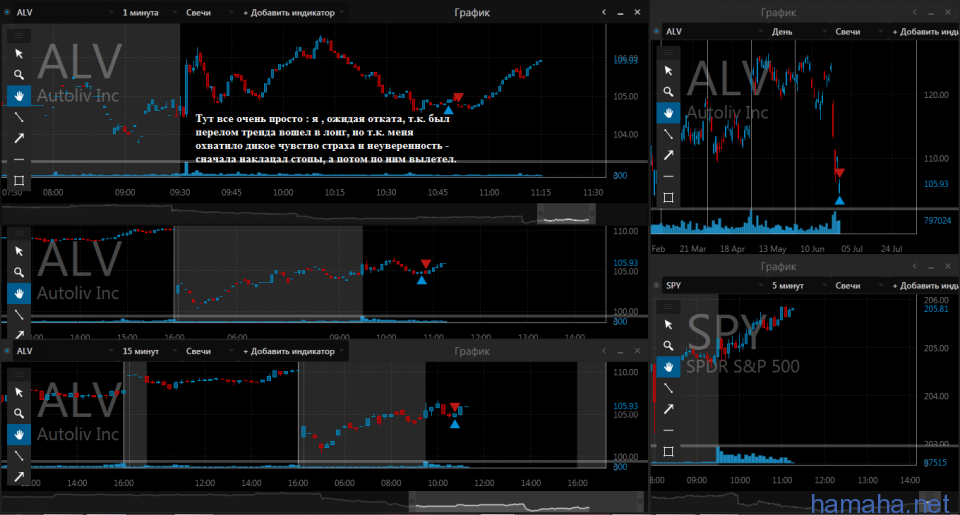
Task: Select the cursor tool in ALV 15-minute chart
Action: click(x=19, y=393)
